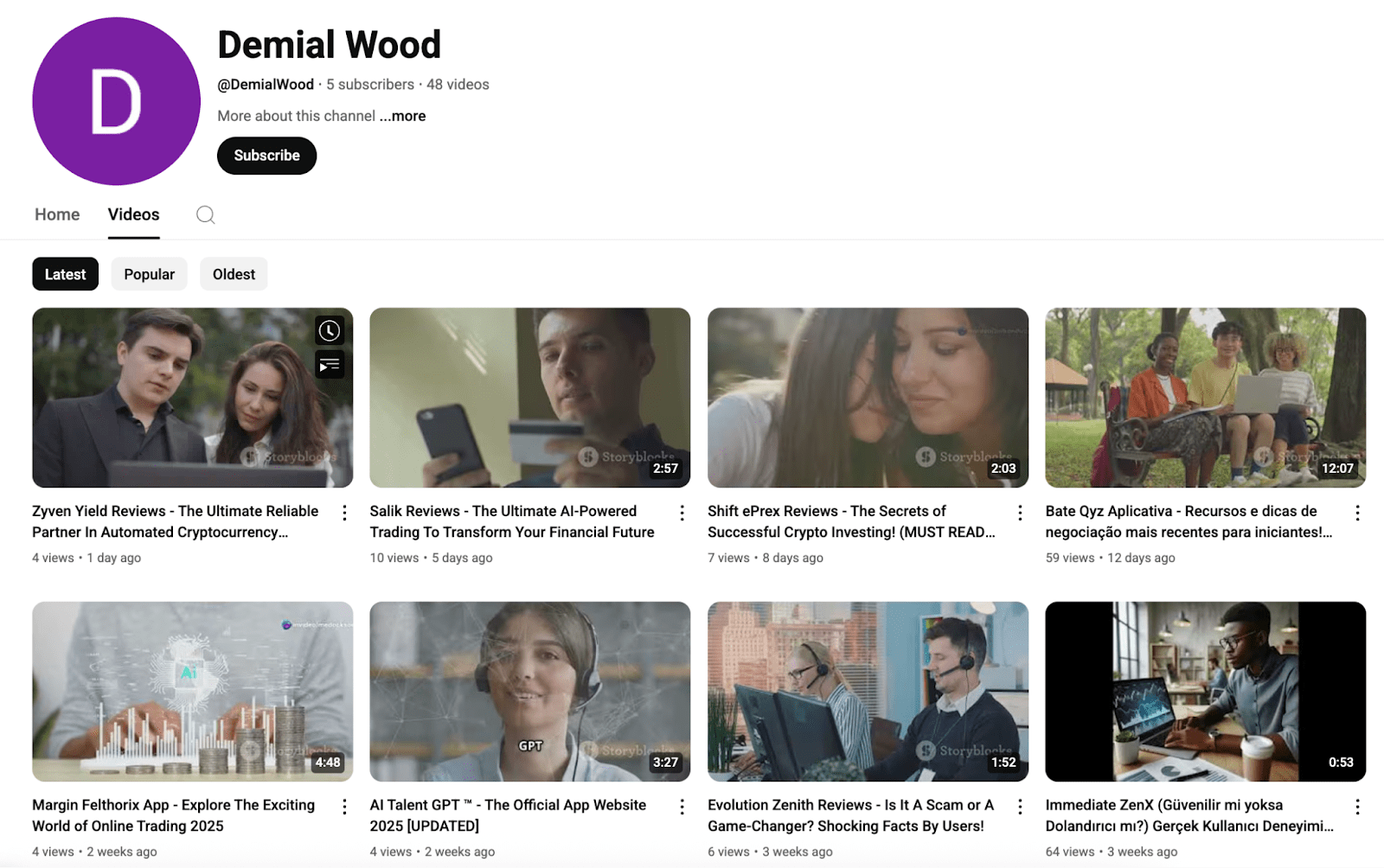
Task: Open options menu for Immediate ZenX video
Action: click(x=1356, y=806)
